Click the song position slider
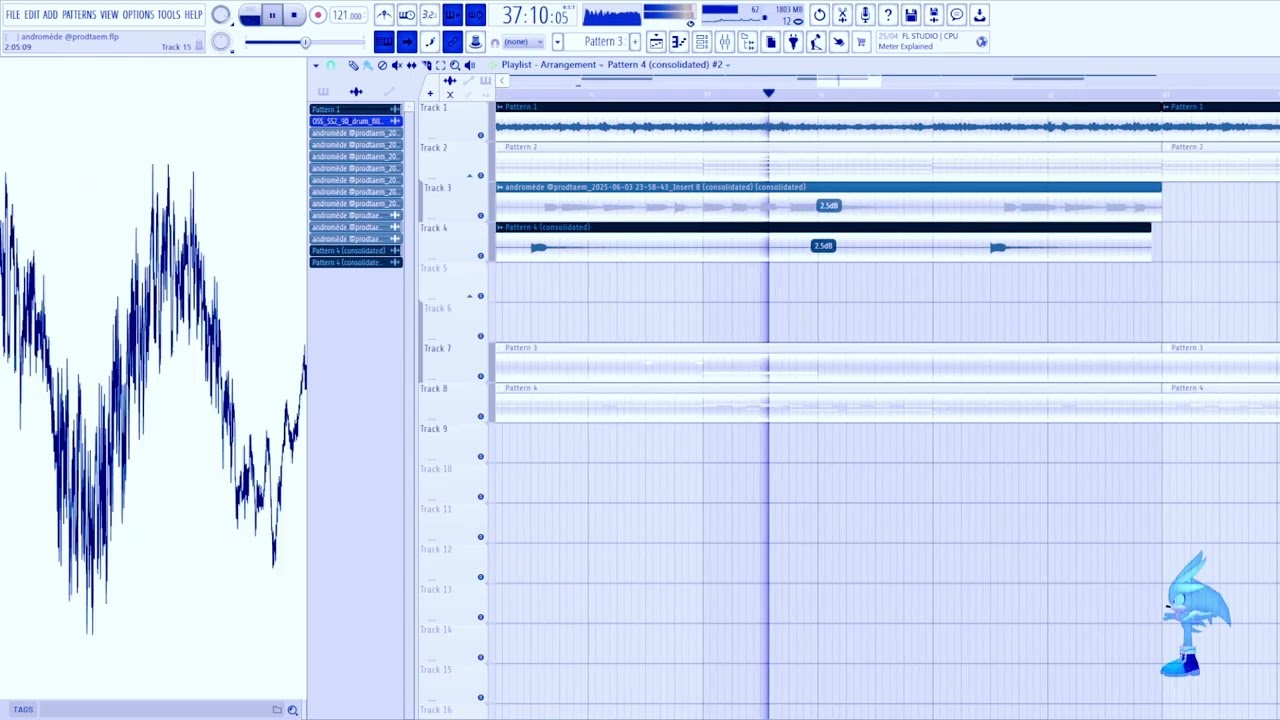 [x=305, y=42]
